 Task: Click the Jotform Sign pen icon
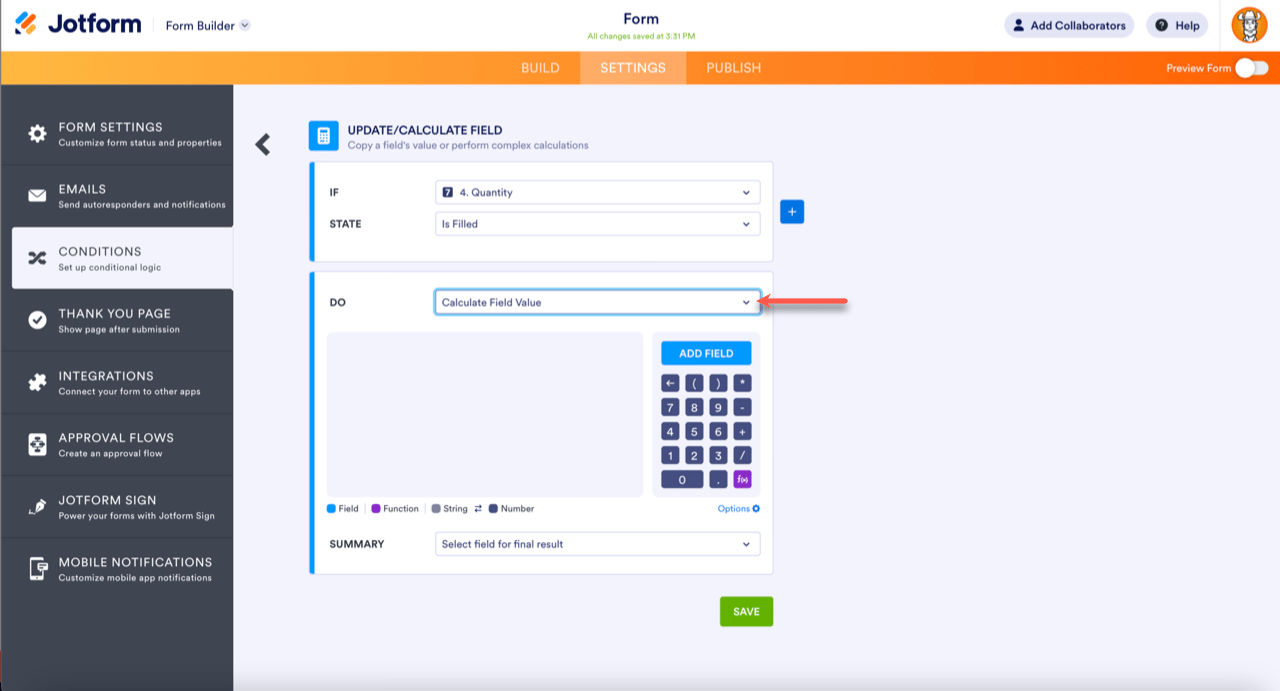pyautogui.click(x=37, y=507)
